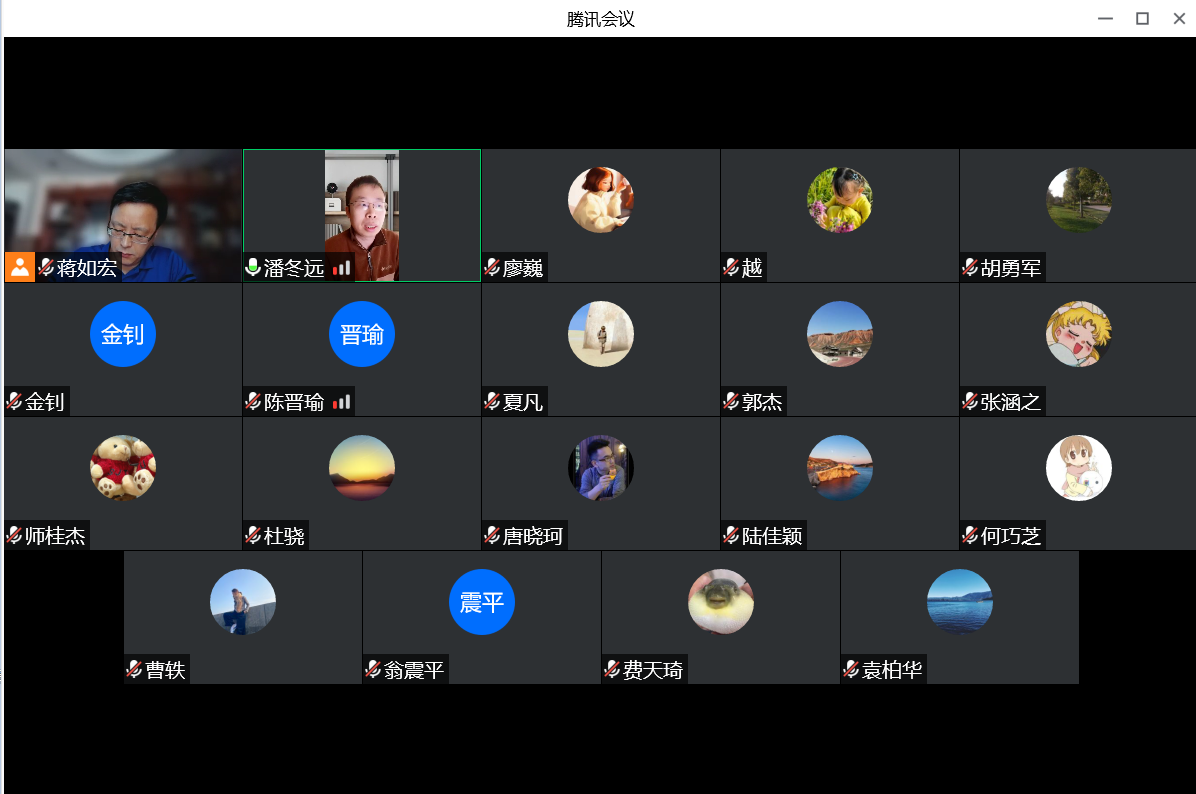Click muted mic icon next to 张涵之

(x=969, y=401)
